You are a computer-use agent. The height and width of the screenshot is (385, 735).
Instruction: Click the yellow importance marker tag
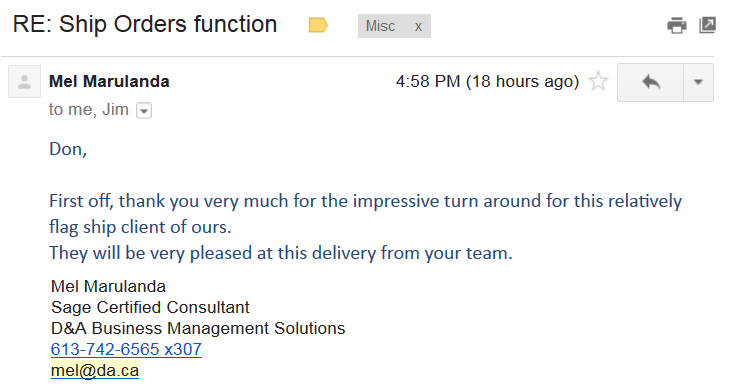click(318, 25)
